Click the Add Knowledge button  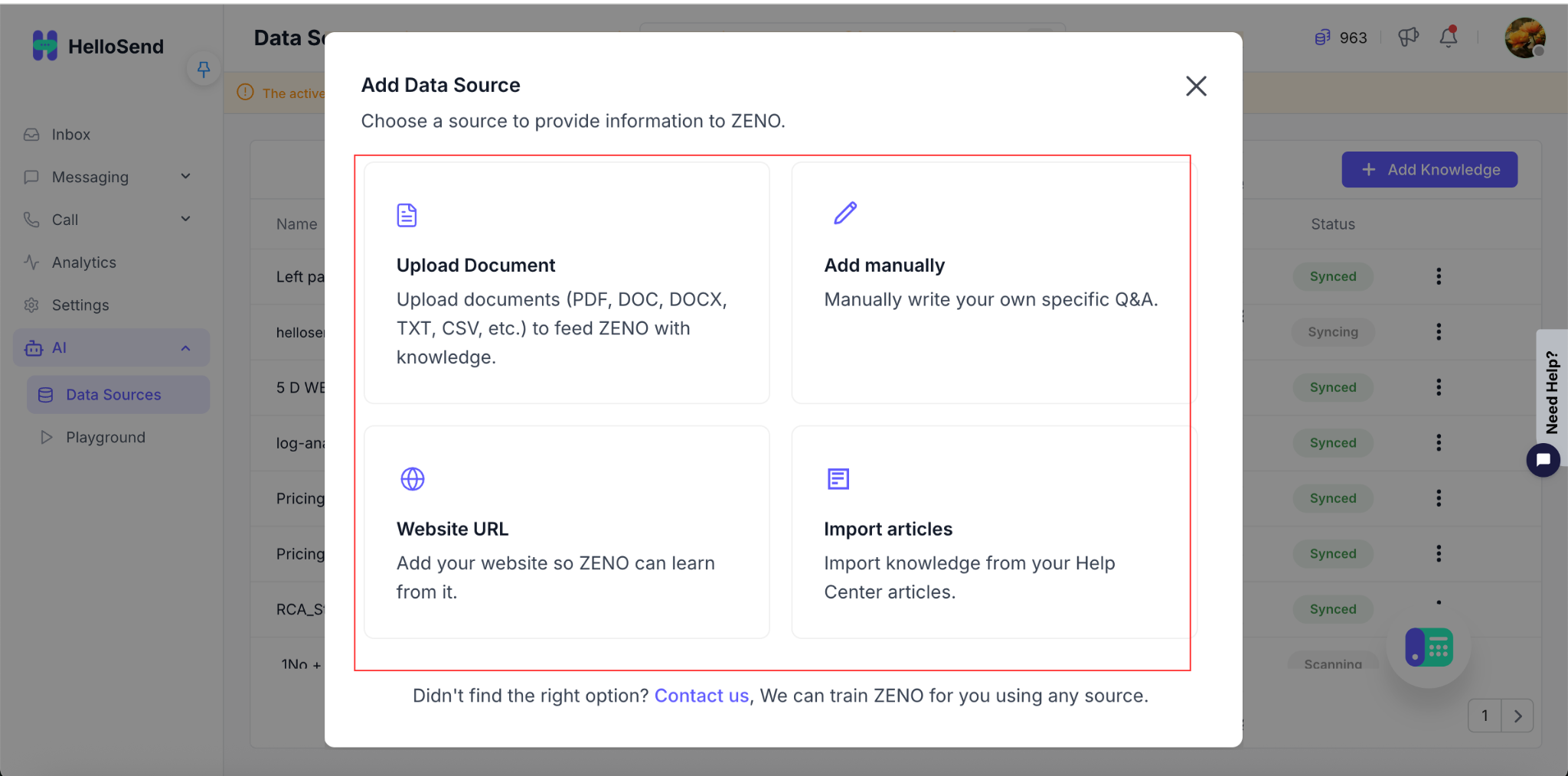pos(1429,170)
